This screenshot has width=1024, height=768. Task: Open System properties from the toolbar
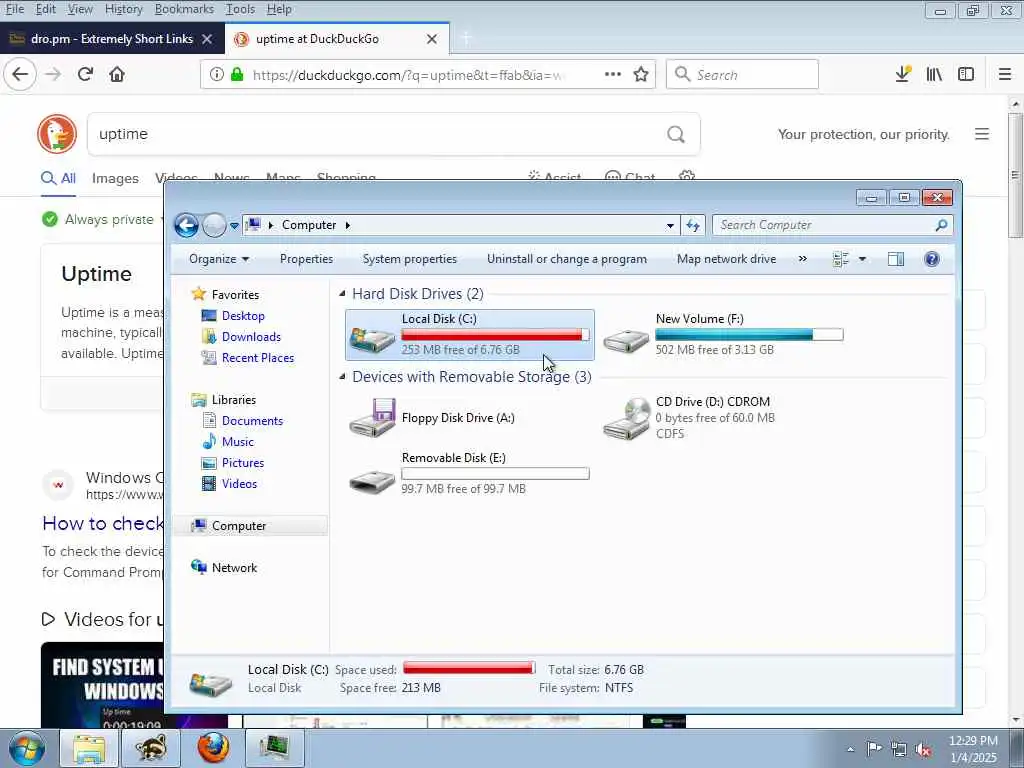[409, 259]
